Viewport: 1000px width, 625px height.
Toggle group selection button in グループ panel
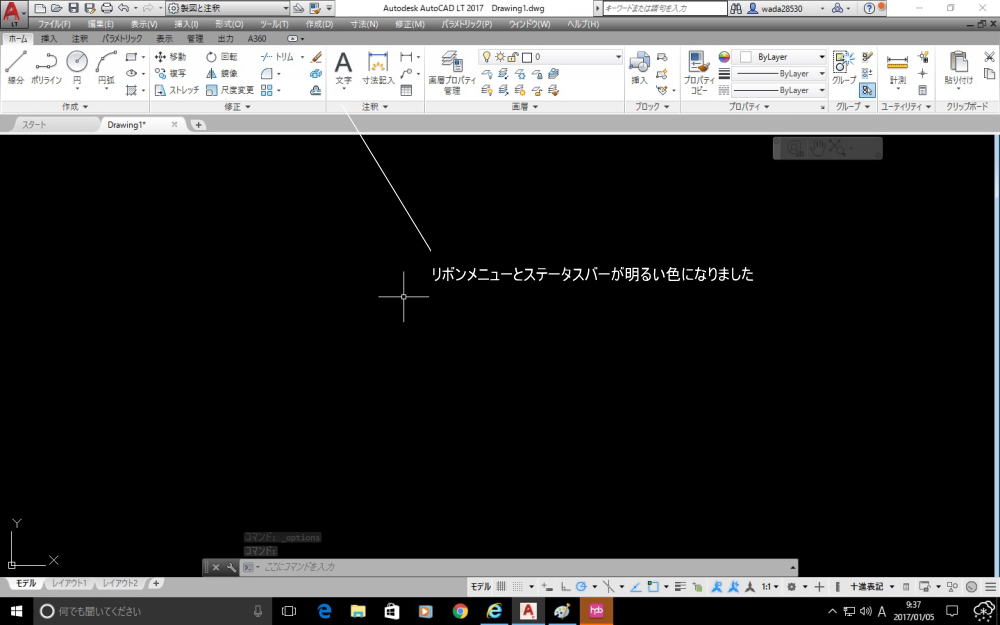[867, 90]
